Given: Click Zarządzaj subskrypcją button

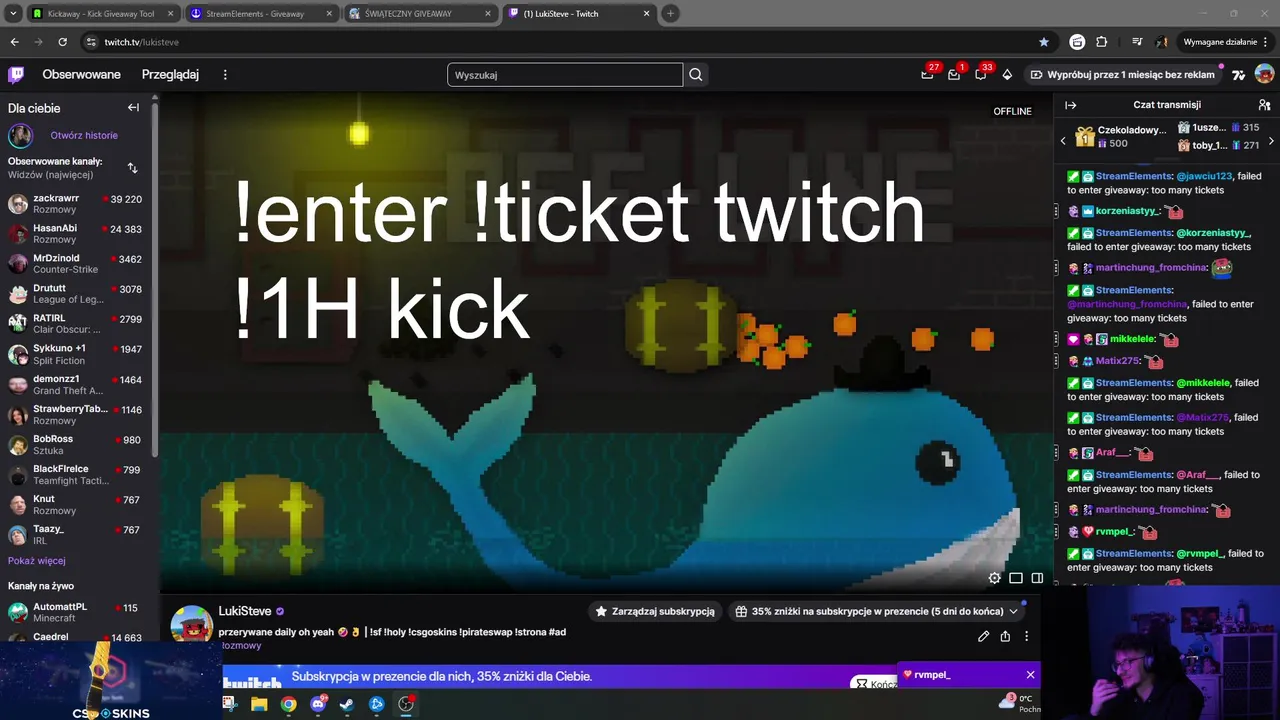Looking at the screenshot, I should 655,611.
